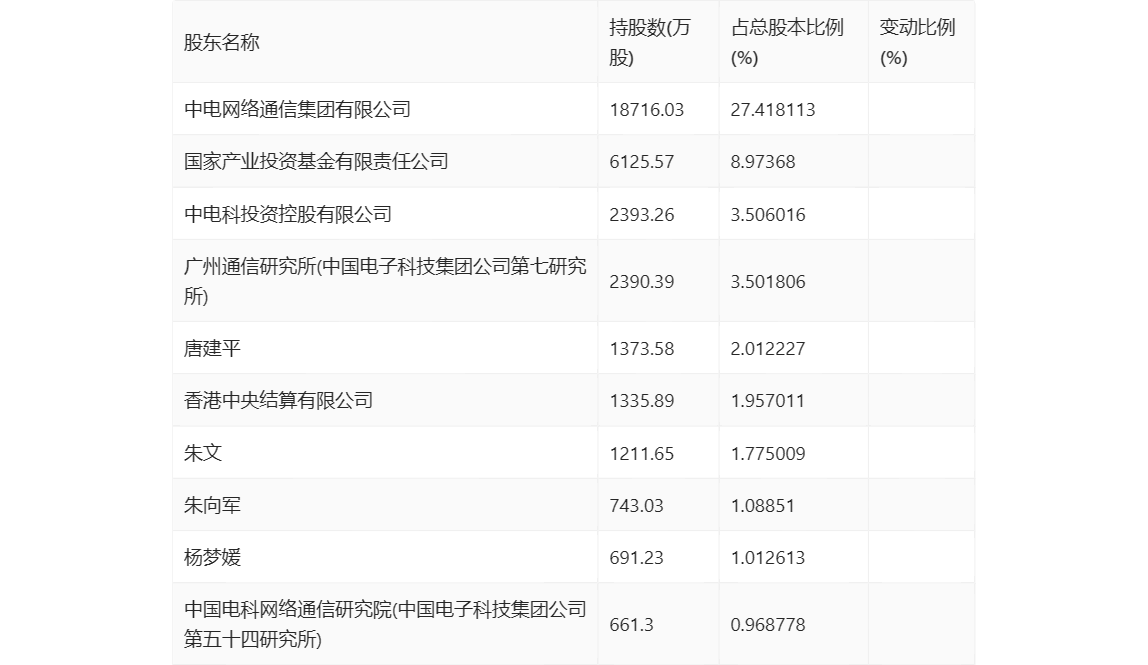
Task: Click the percentage 1.012613
Action: point(767,558)
